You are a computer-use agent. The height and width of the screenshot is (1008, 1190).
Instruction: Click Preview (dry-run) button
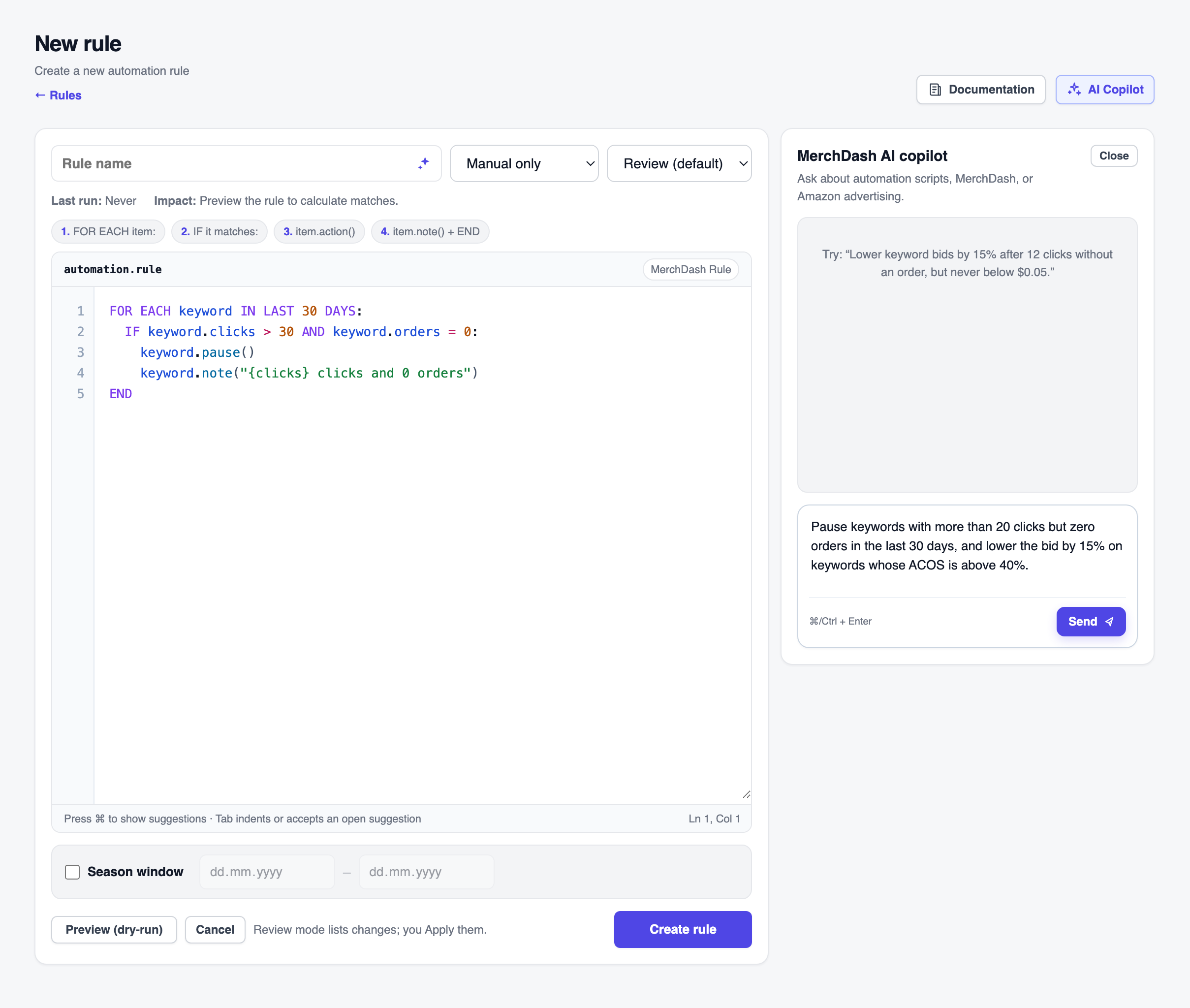pos(114,930)
